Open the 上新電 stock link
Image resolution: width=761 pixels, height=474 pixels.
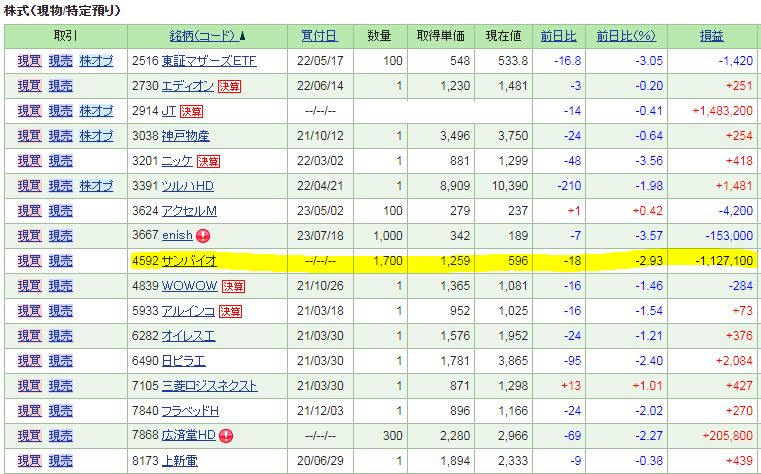coord(180,460)
